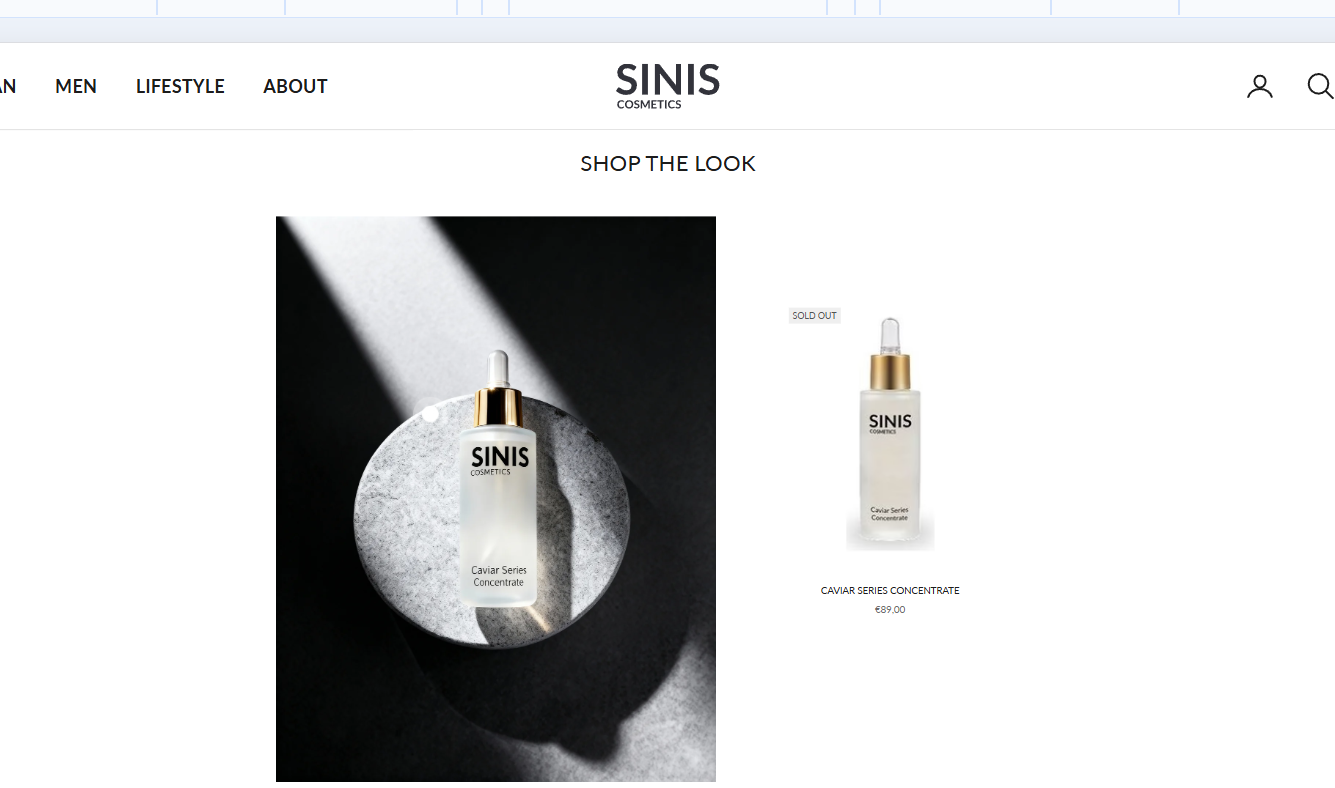Open the Caviar Series Concentrate title link
Image resolution: width=1335 pixels, height=788 pixels.
(890, 591)
